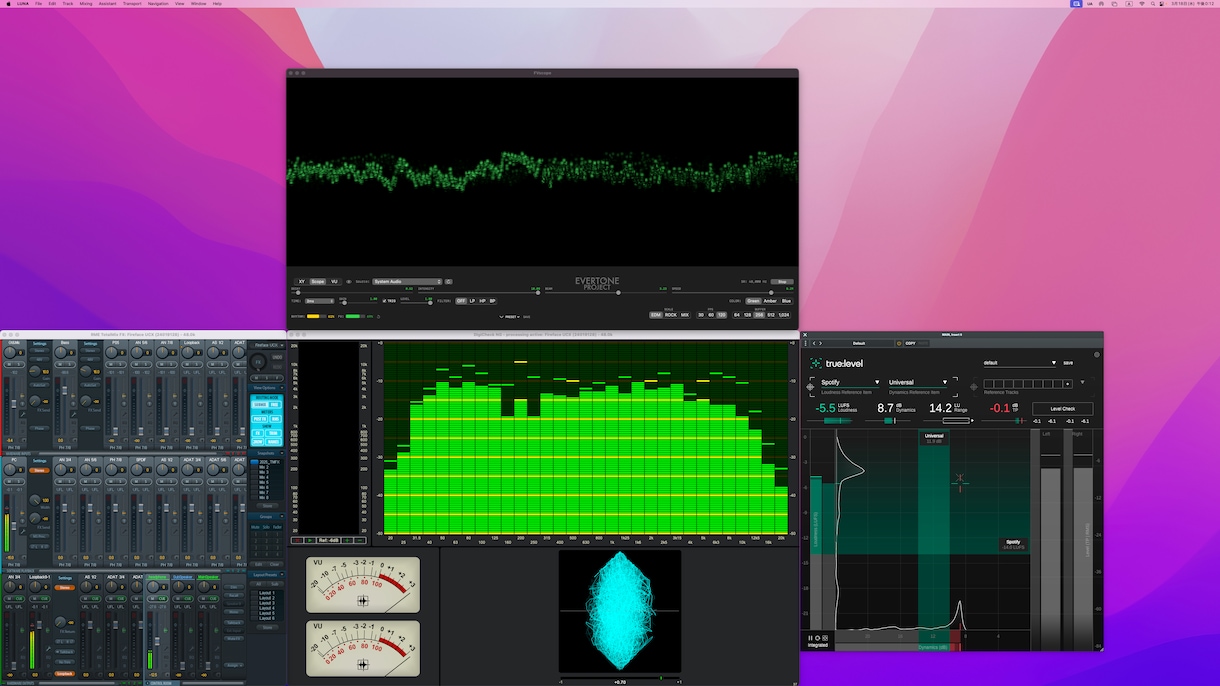Click the Level Check button in true:level
1220x686 pixels.
pos(1062,409)
